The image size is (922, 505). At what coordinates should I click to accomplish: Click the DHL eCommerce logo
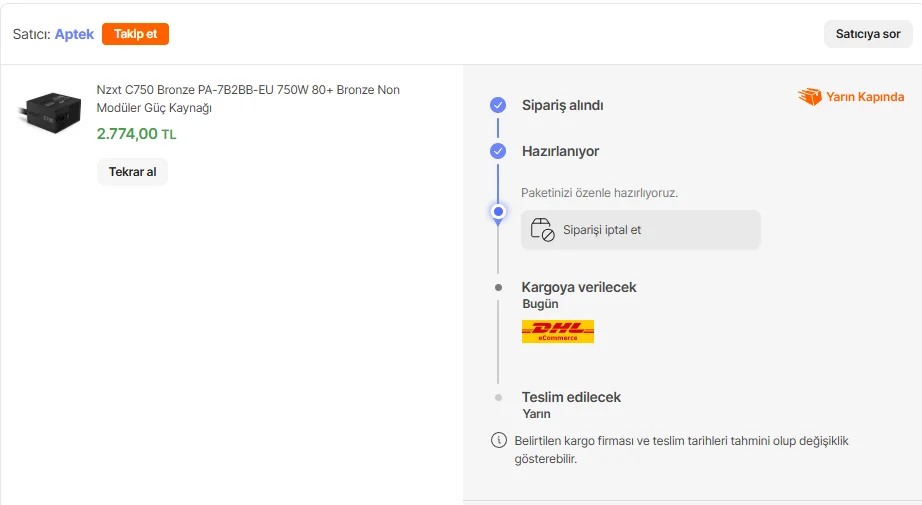pos(558,331)
